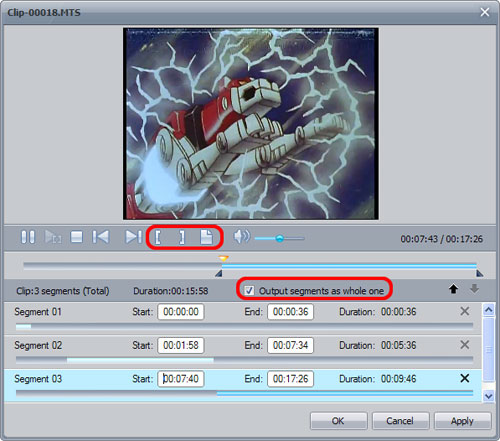Set segment start with left bracket icon
The image size is (500, 441).
pos(158,237)
